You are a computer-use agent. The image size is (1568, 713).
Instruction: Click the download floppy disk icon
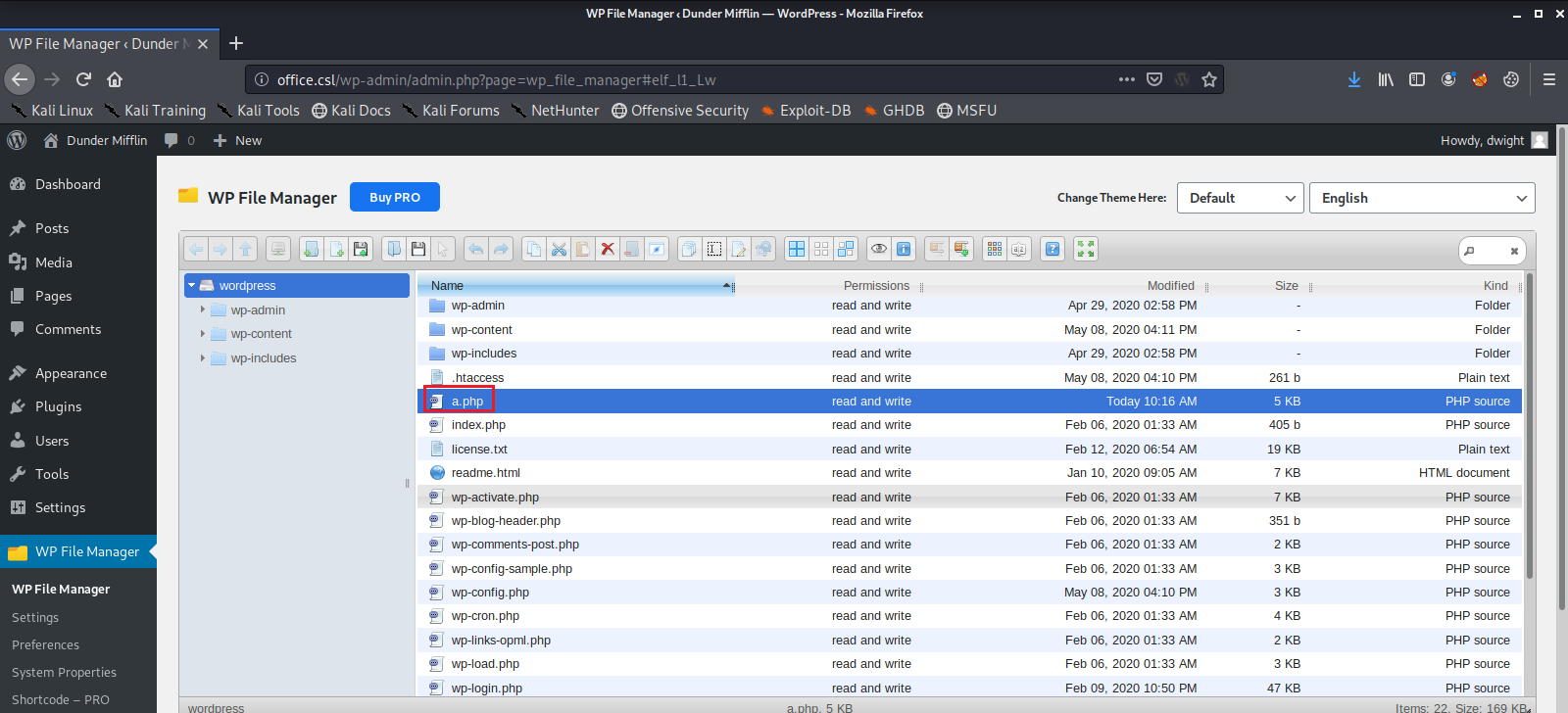click(418, 249)
